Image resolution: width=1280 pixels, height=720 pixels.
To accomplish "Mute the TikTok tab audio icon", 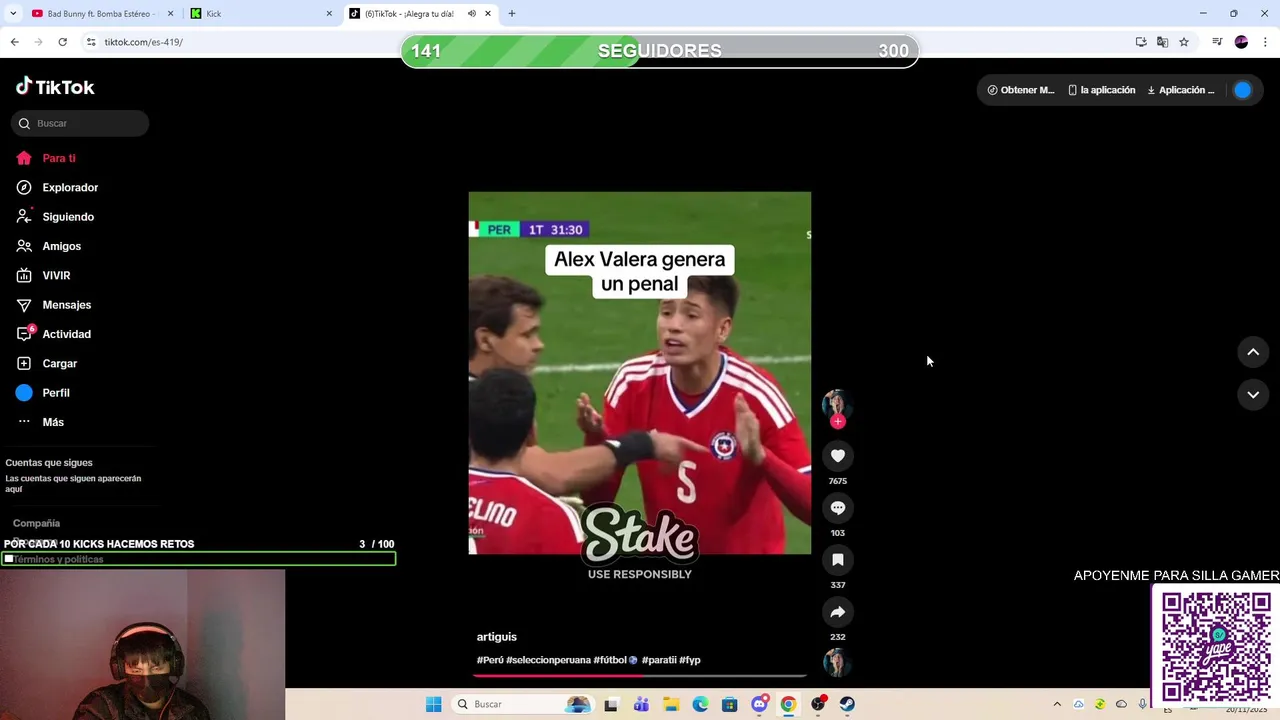I will [472, 14].
